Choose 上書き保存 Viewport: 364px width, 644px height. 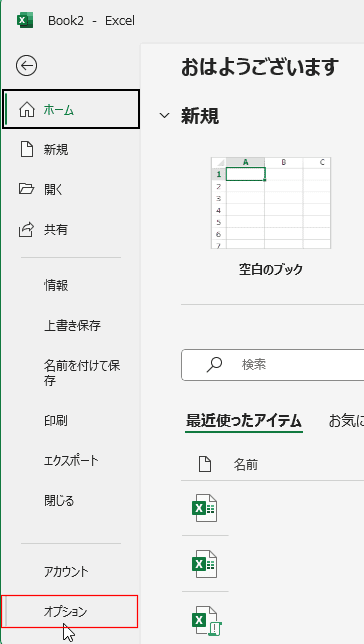tap(71, 326)
